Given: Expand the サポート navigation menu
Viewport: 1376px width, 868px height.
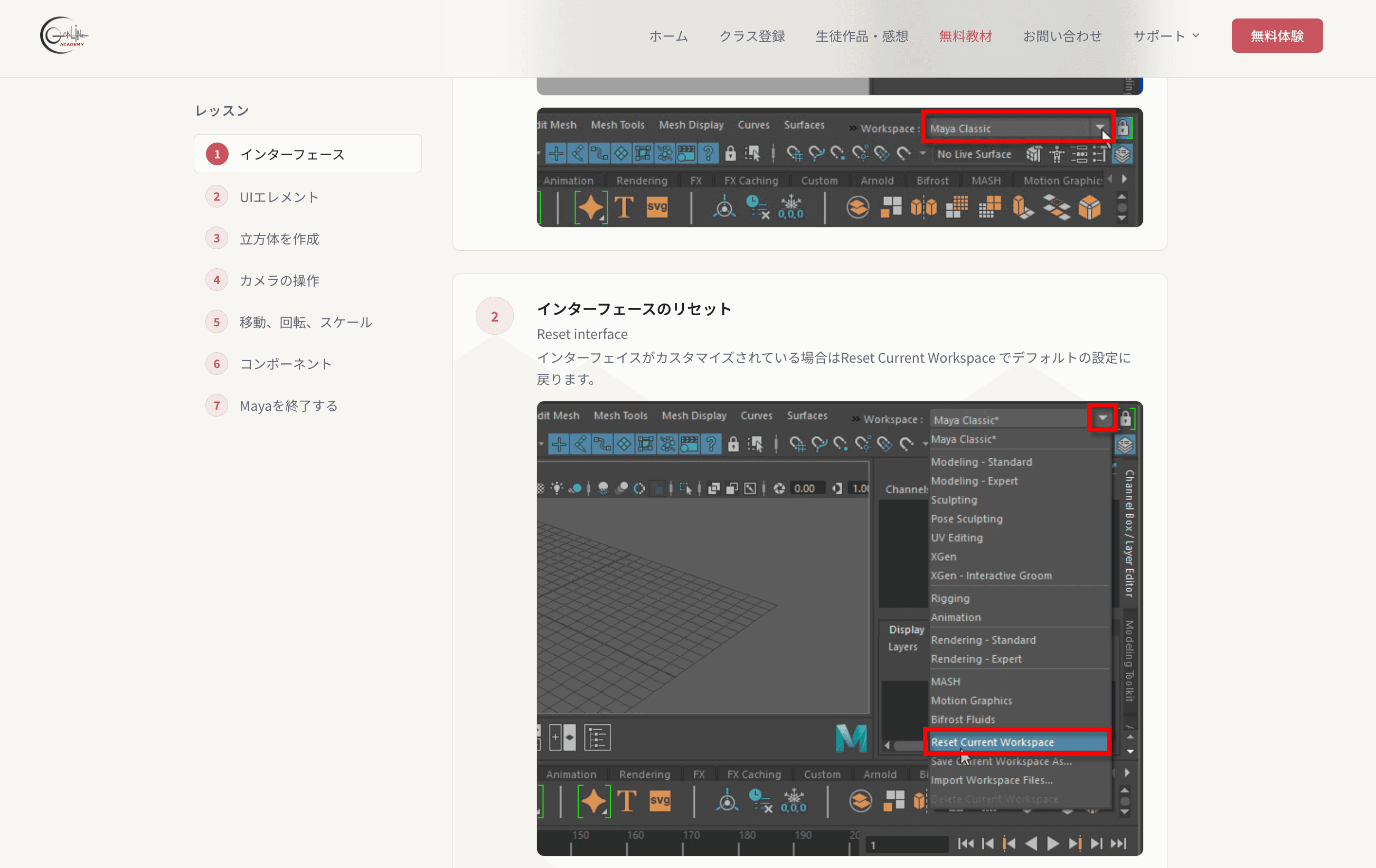Looking at the screenshot, I should point(1166,35).
